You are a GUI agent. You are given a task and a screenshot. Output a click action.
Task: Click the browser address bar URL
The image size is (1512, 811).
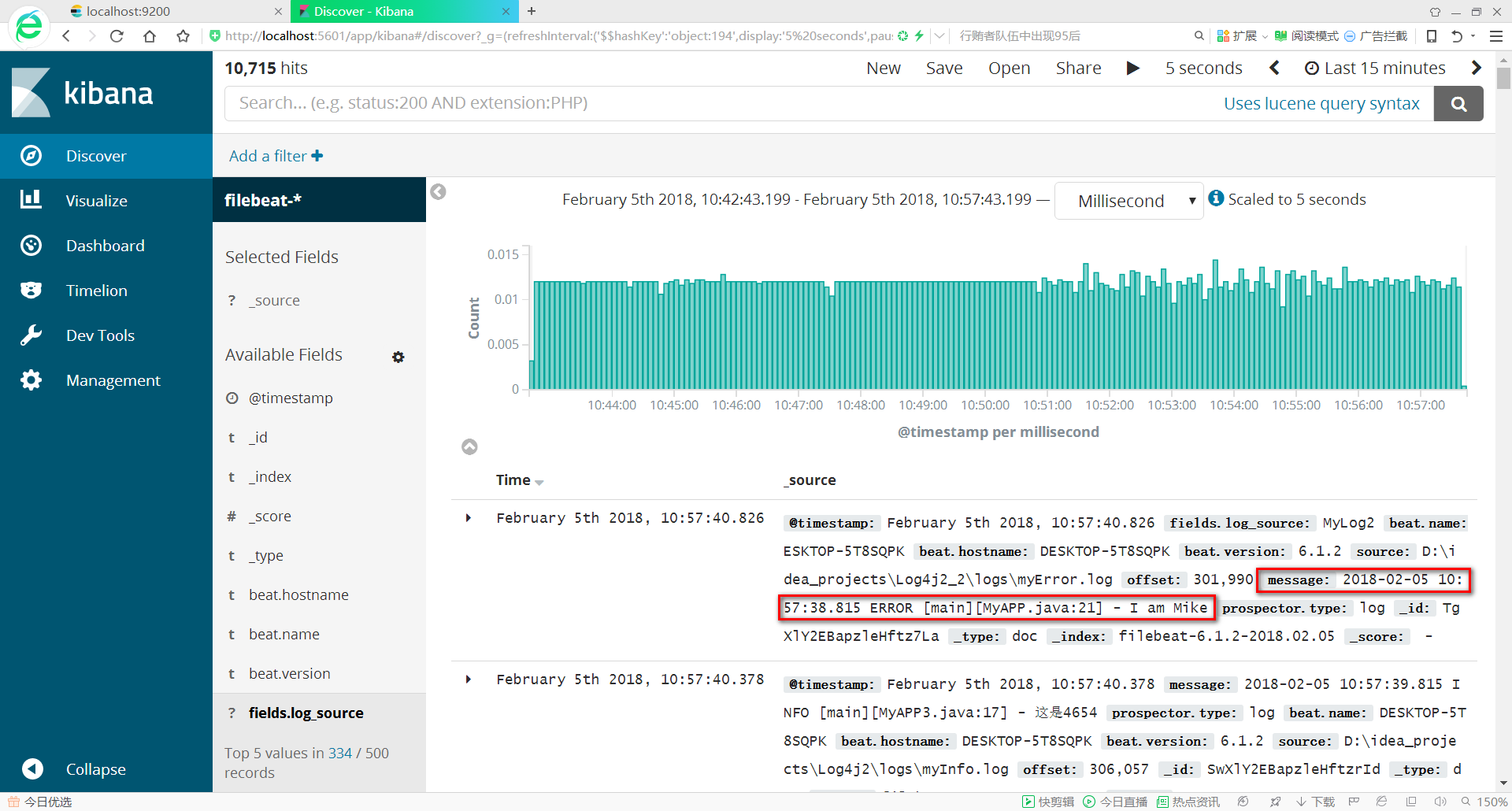558,35
